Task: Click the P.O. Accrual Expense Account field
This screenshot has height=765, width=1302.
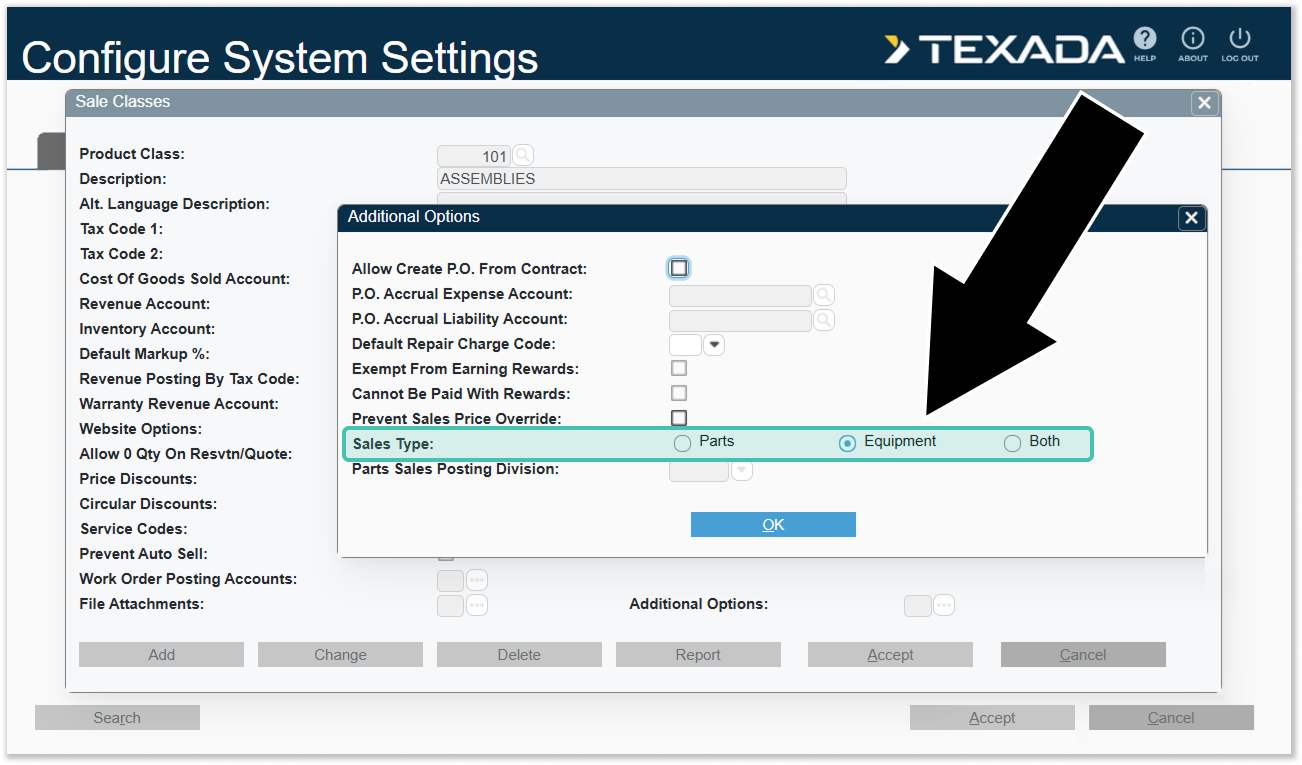Action: [x=739, y=295]
